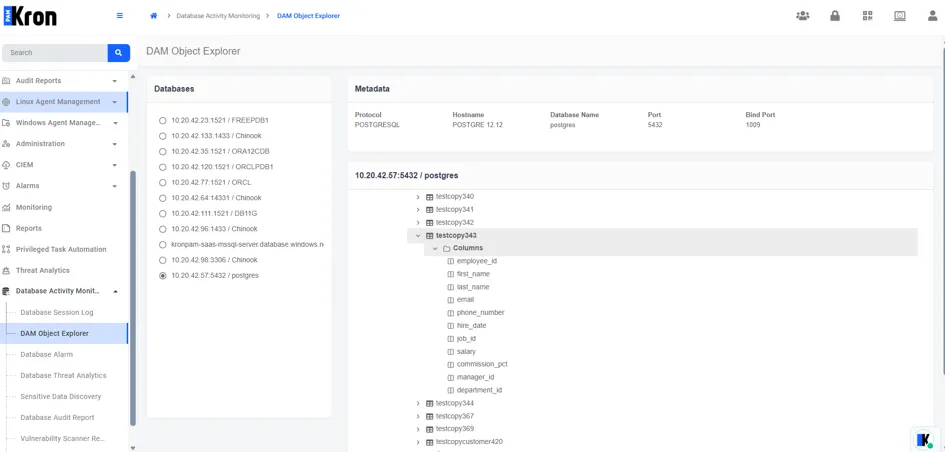
Task: Click the blue search magnifier button
Action: click(119, 52)
